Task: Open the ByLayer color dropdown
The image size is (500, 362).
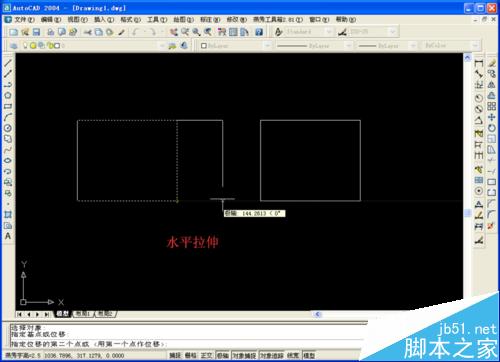Action: tap(235, 46)
